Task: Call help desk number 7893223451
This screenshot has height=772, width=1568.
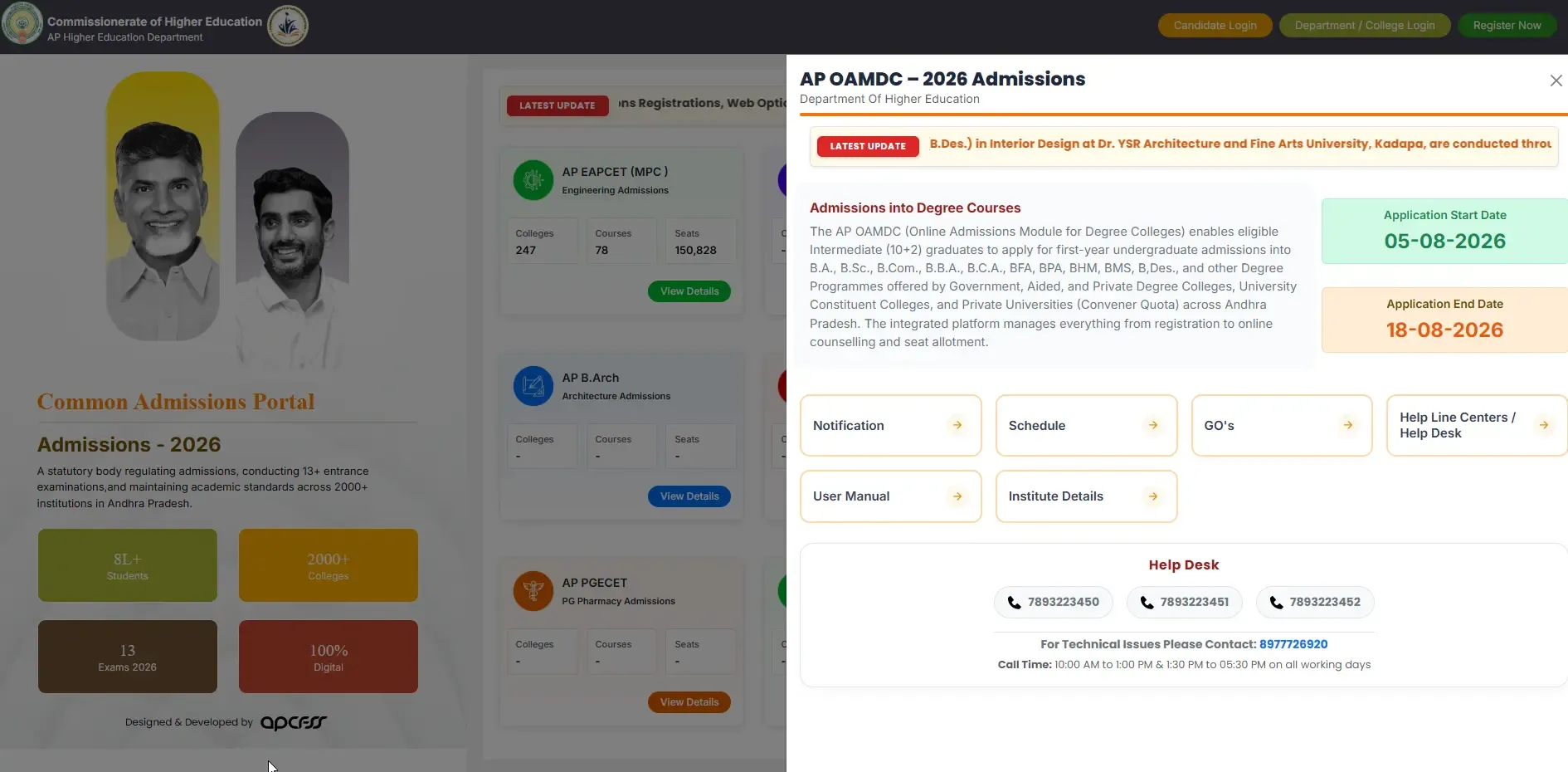Action: (1185, 603)
